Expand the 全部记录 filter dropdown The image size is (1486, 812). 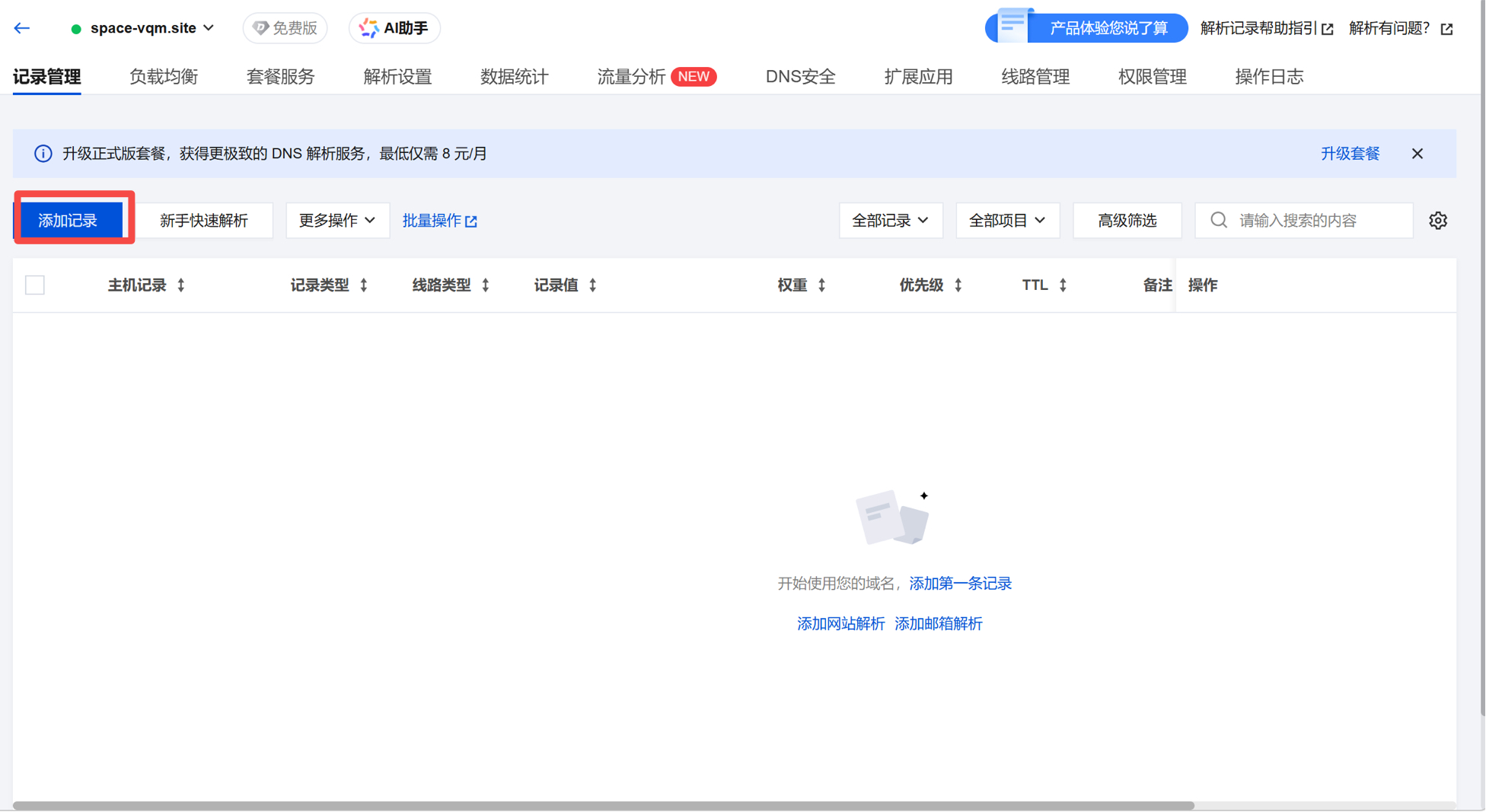point(890,221)
